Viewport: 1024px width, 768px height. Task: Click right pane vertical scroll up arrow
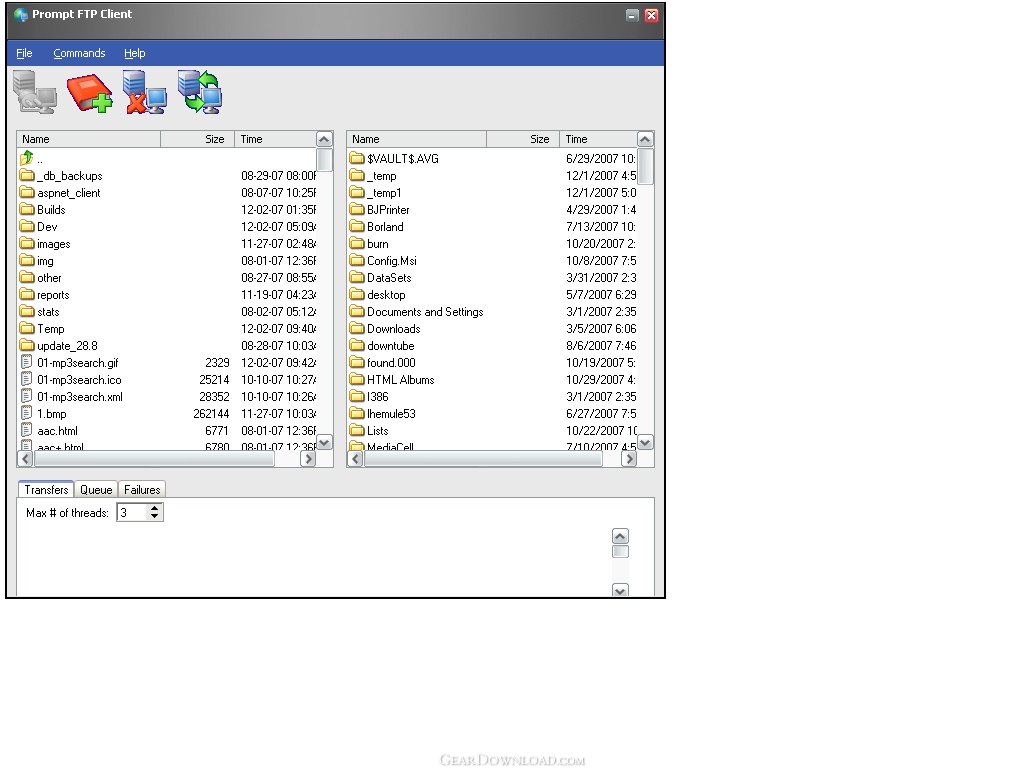tap(645, 139)
